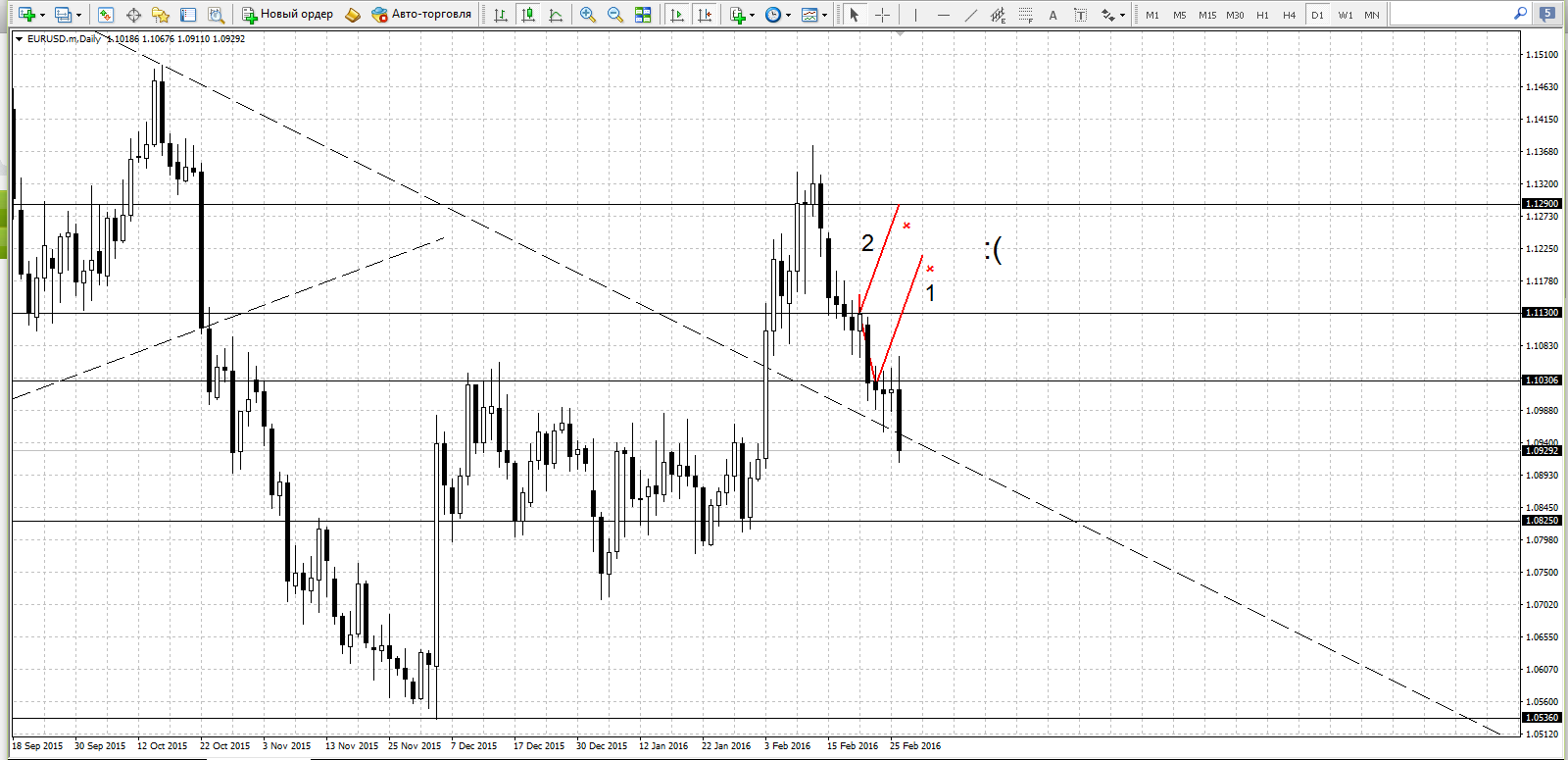
Task: Toggle the Navigator panel star-folder icon
Action: (x=161, y=15)
